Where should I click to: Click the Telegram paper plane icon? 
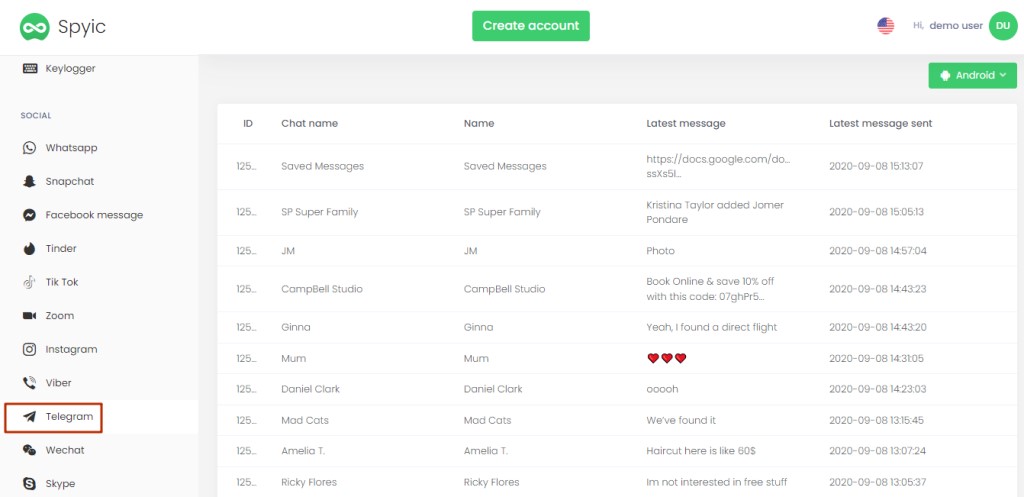(x=29, y=417)
